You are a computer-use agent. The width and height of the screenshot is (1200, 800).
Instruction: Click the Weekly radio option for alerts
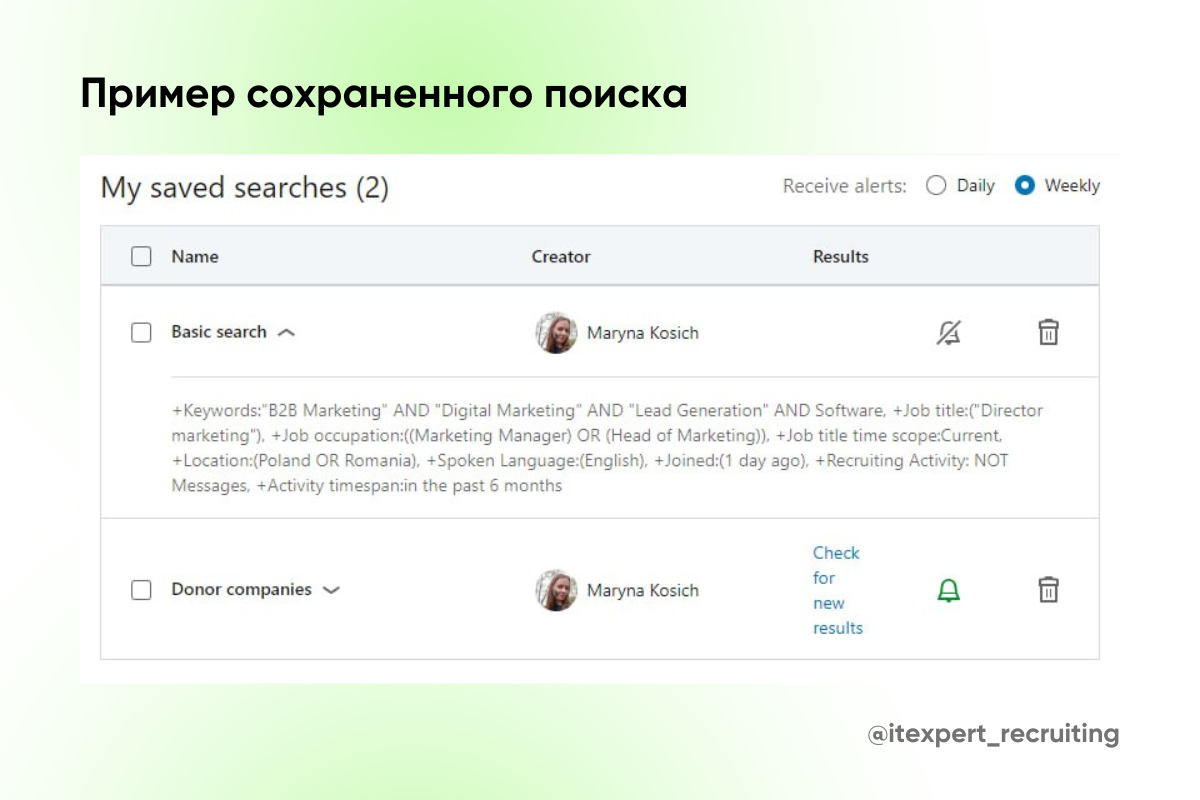coord(1023,185)
